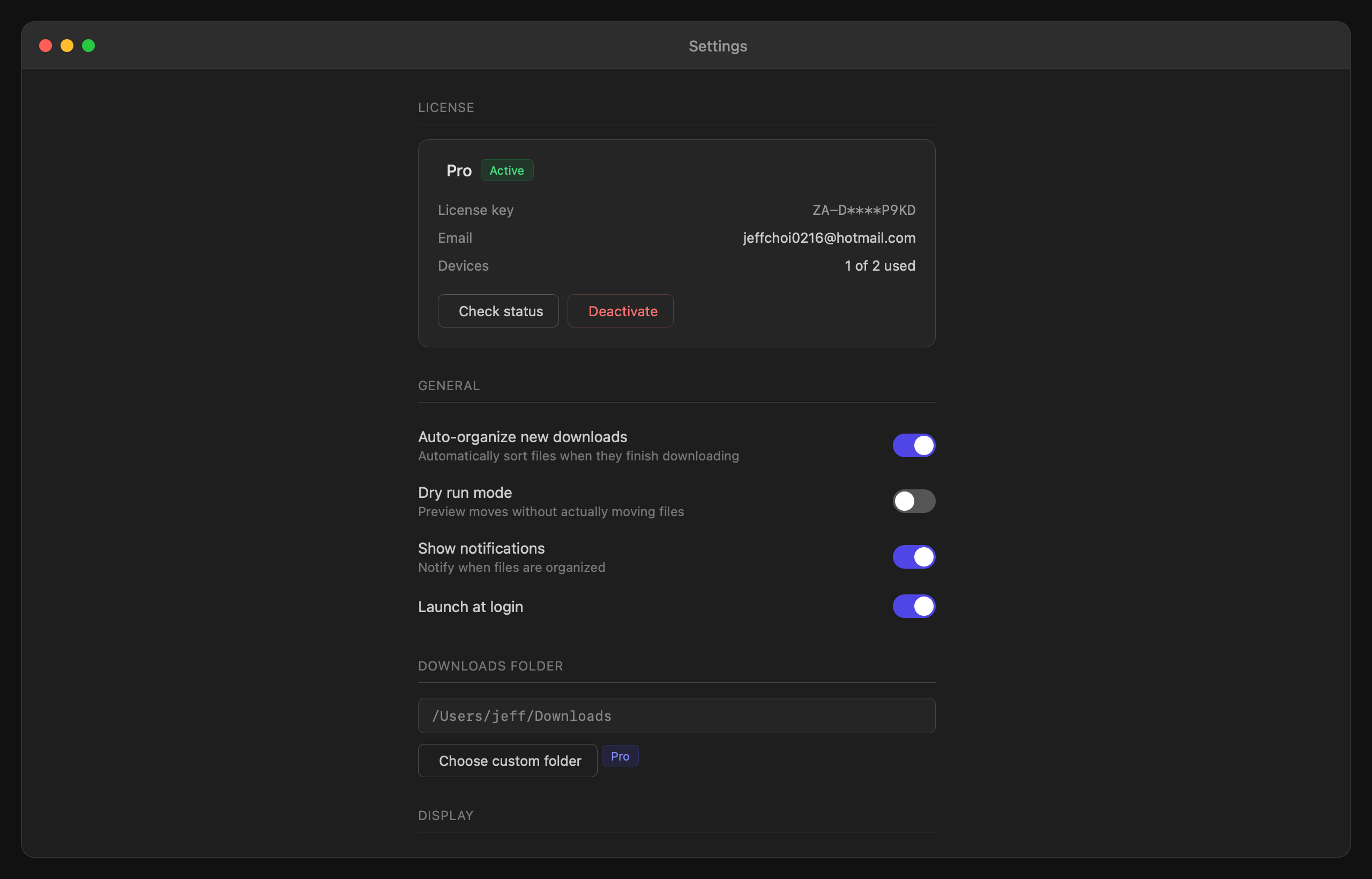The image size is (1372, 879).
Task: Click the Check status button
Action: coord(498,311)
